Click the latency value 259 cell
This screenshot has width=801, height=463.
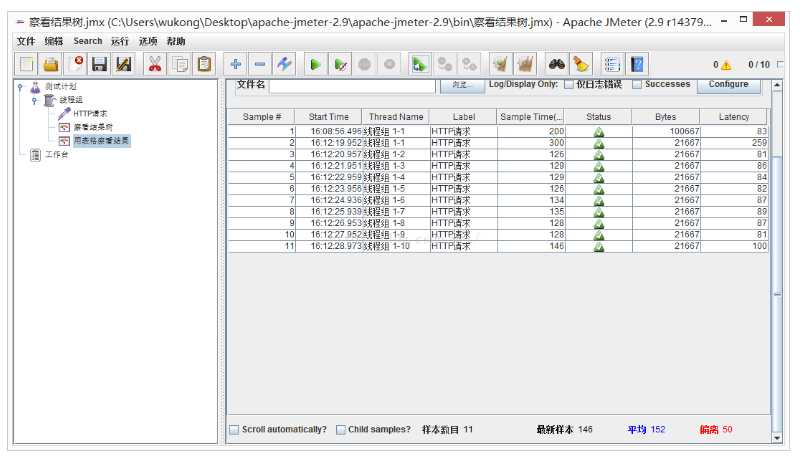point(734,143)
